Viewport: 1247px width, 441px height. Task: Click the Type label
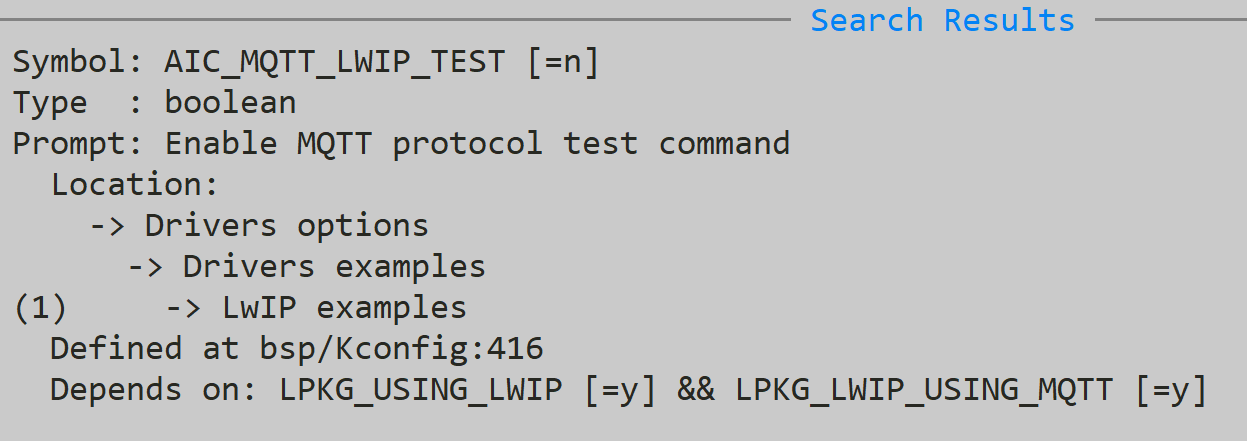click(x=50, y=102)
